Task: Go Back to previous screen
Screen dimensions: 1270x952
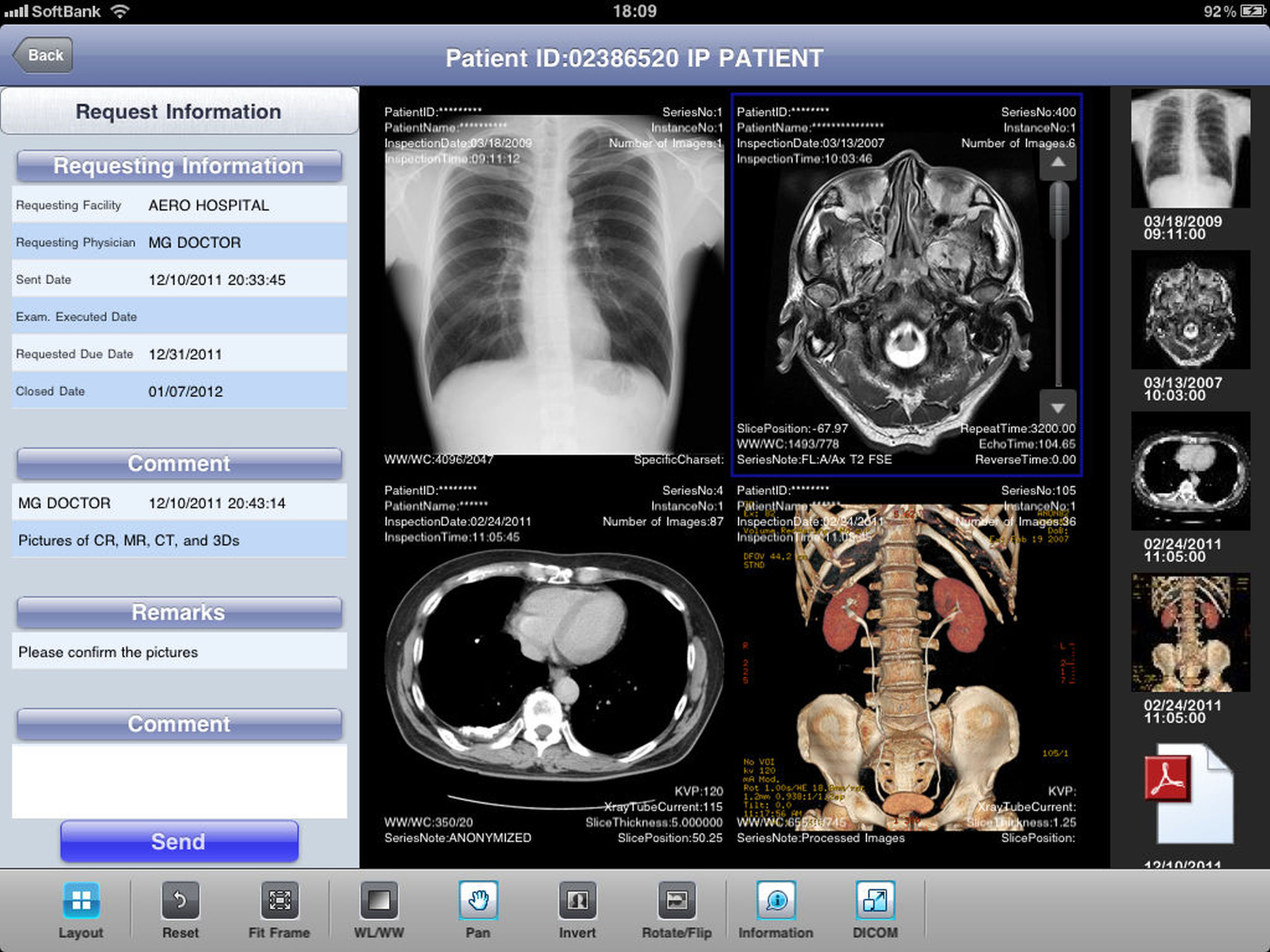Action: (x=44, y=55)
